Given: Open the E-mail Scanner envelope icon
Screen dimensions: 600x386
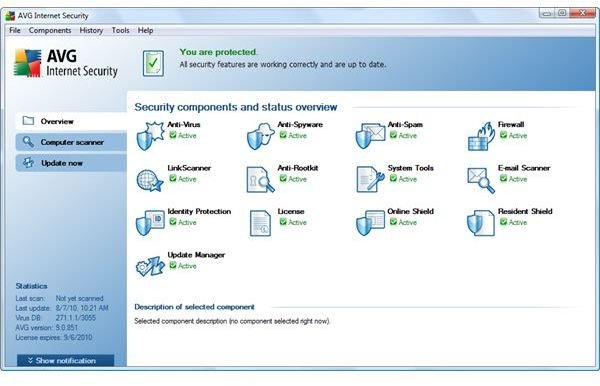Looking at the screenshot, I should click(x=481, y=180).
